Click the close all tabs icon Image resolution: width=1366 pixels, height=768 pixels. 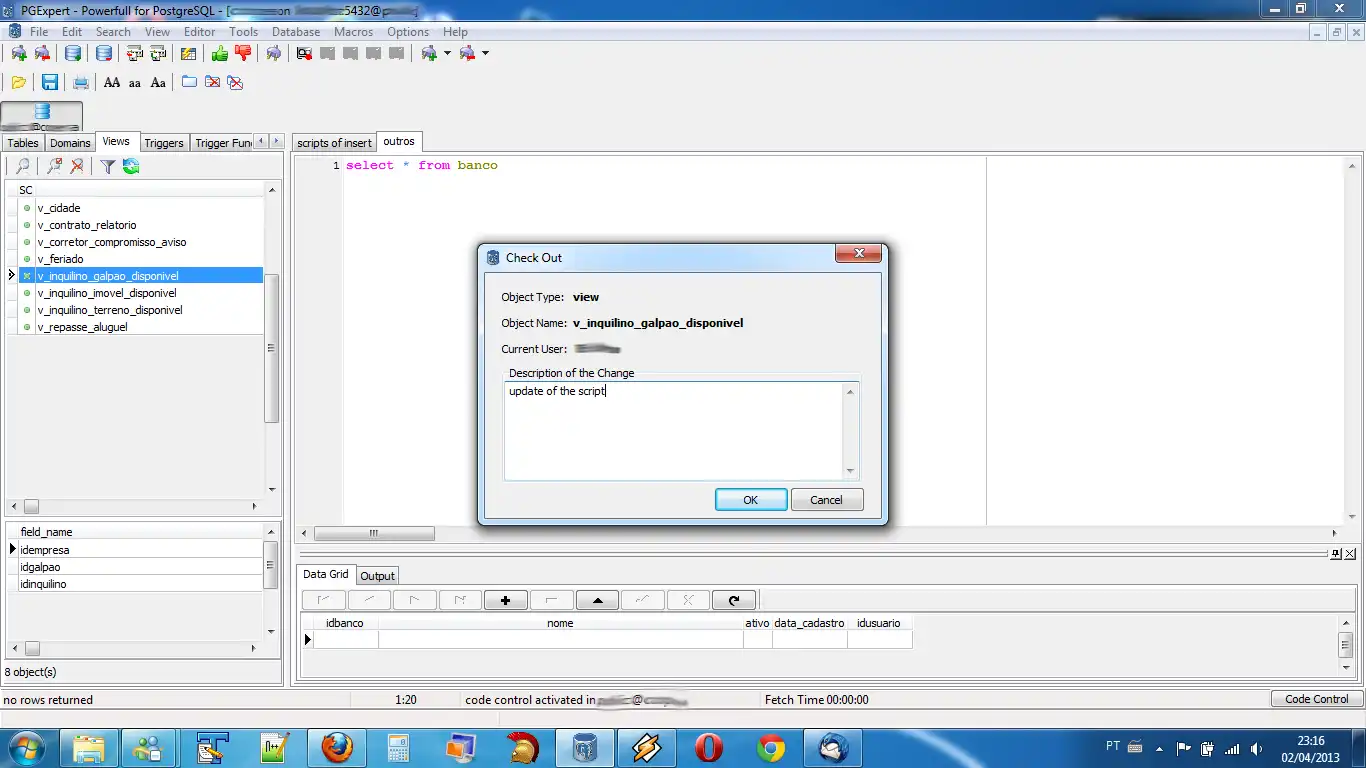pos(235,82)
